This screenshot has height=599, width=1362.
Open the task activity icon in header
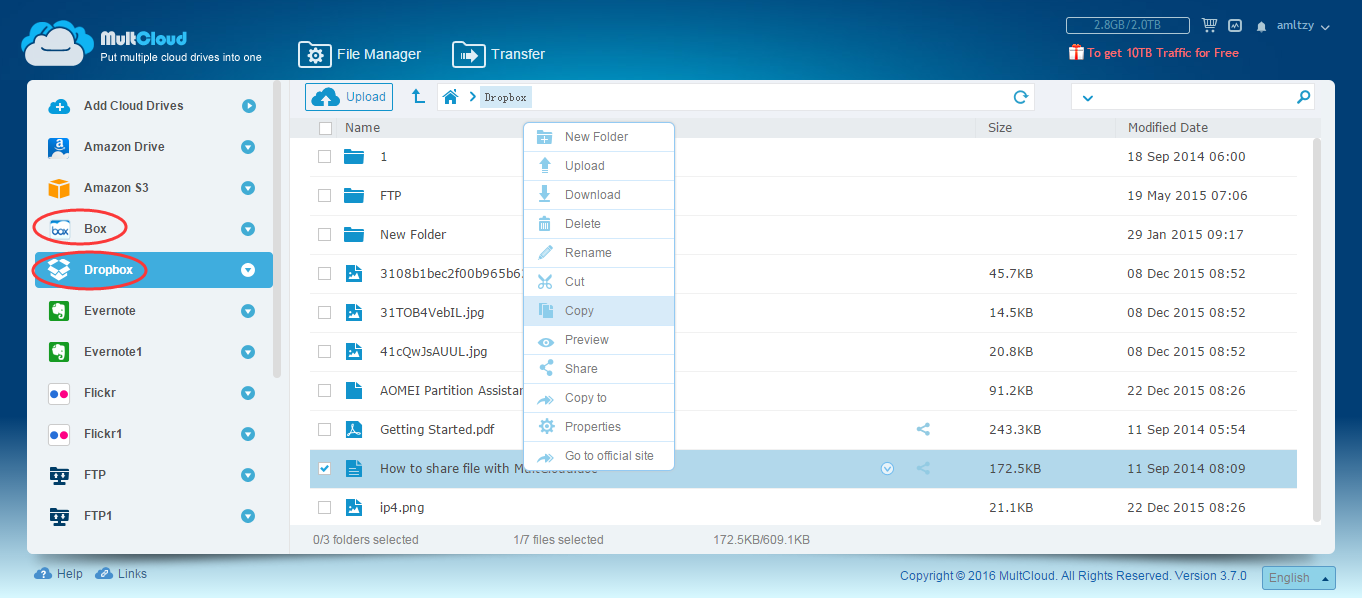pyautogui.click(x=1235, y=26)
